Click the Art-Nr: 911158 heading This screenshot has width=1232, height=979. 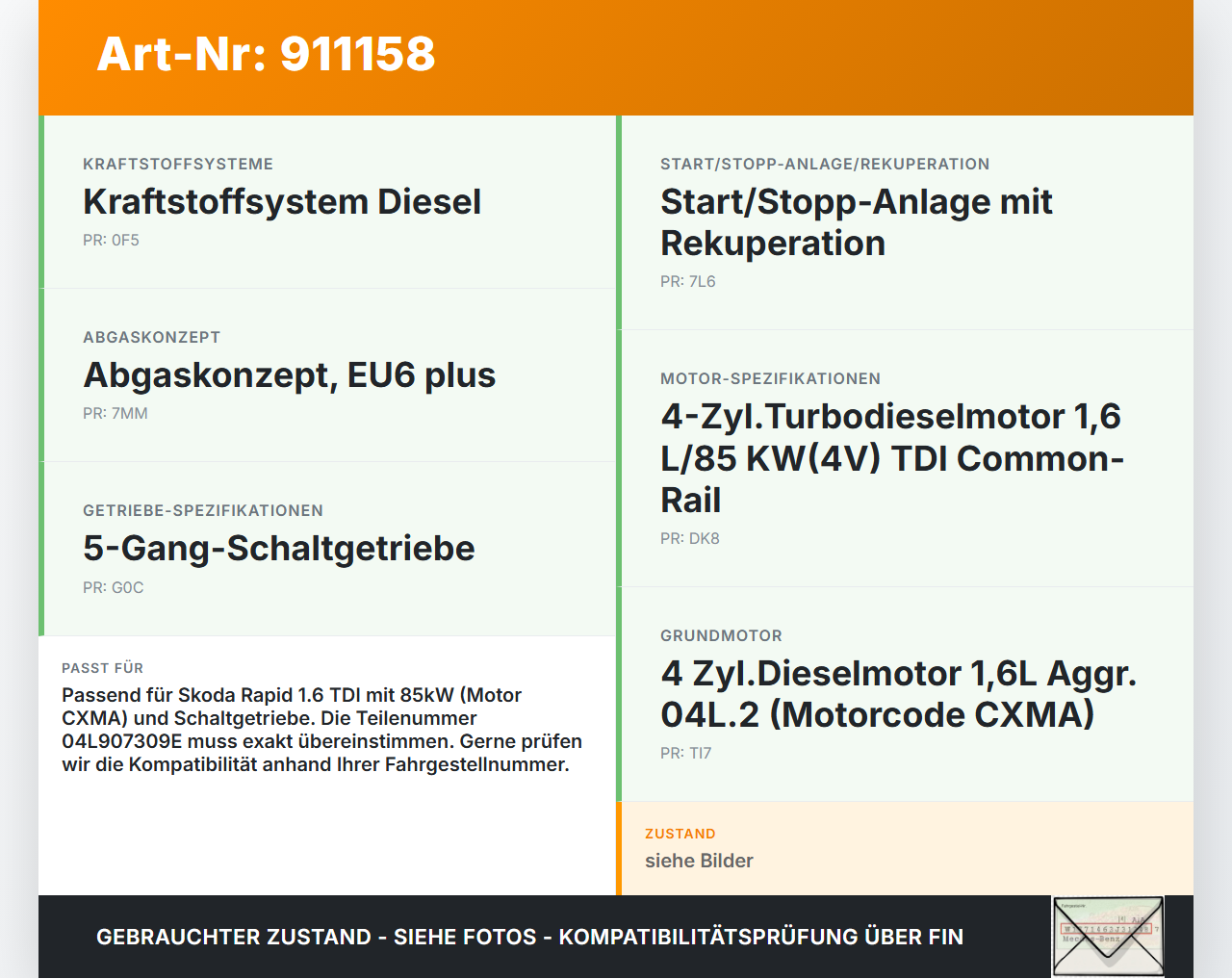[266, 54]
